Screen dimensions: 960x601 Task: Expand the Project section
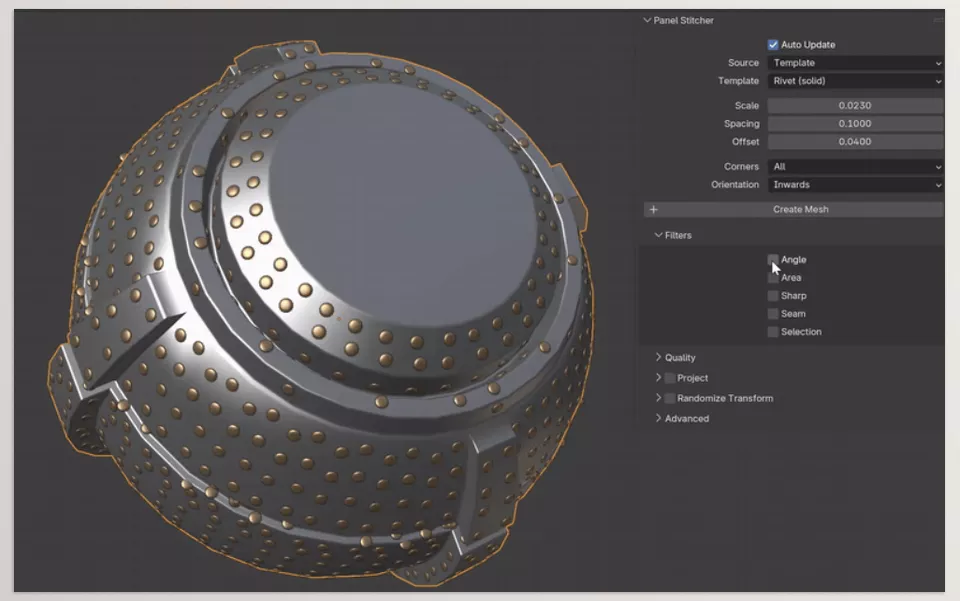[659, 378]
